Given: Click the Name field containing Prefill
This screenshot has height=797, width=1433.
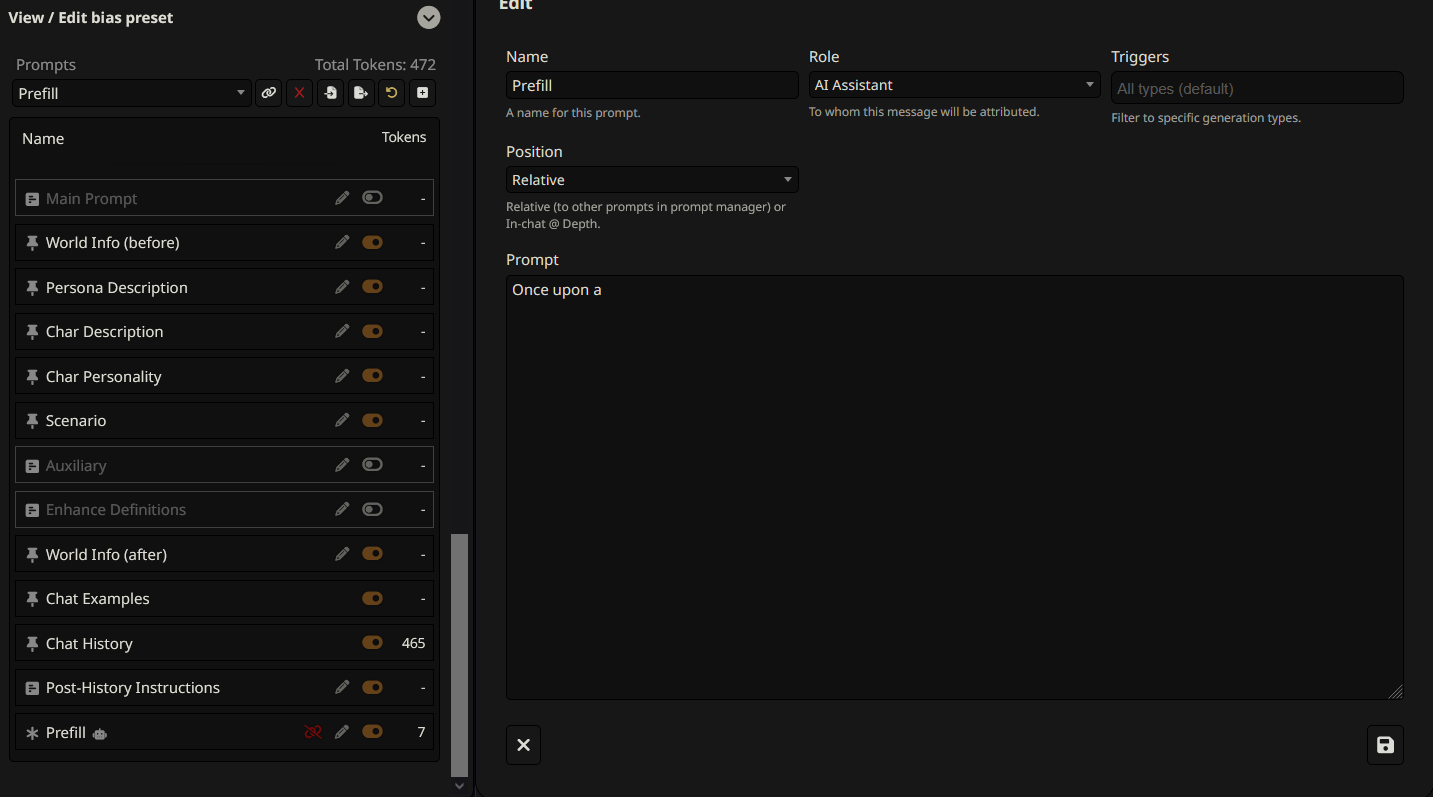Looking at the screenshot, I should (x=652, y=85).
